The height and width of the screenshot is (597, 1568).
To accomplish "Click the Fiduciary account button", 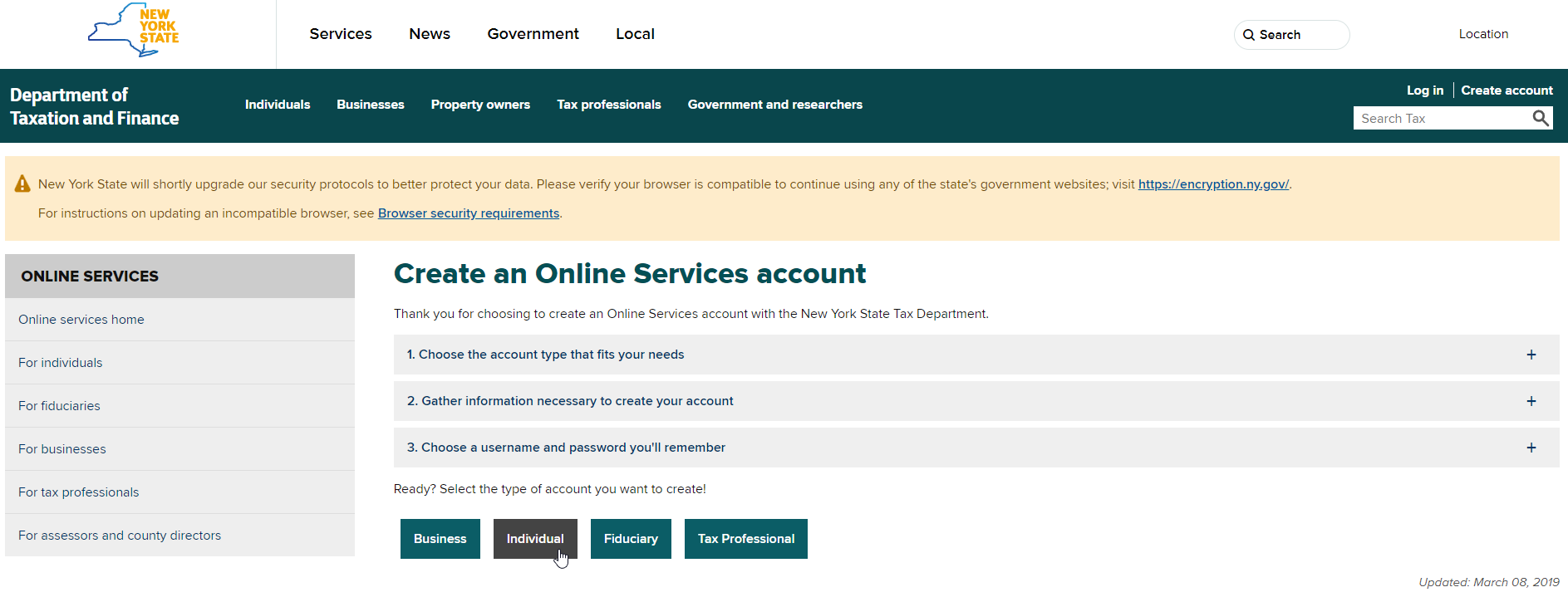I will (631, 539).
